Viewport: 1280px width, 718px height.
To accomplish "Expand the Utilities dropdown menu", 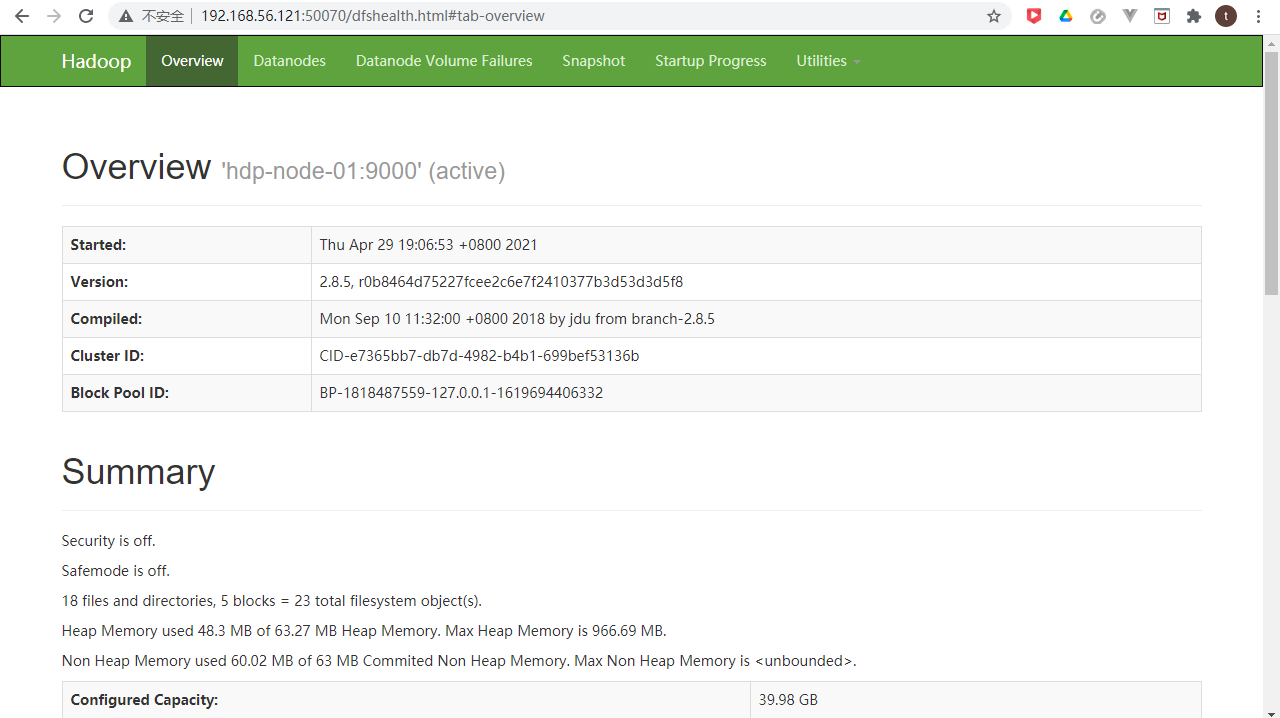I will [x=828, y=61].
